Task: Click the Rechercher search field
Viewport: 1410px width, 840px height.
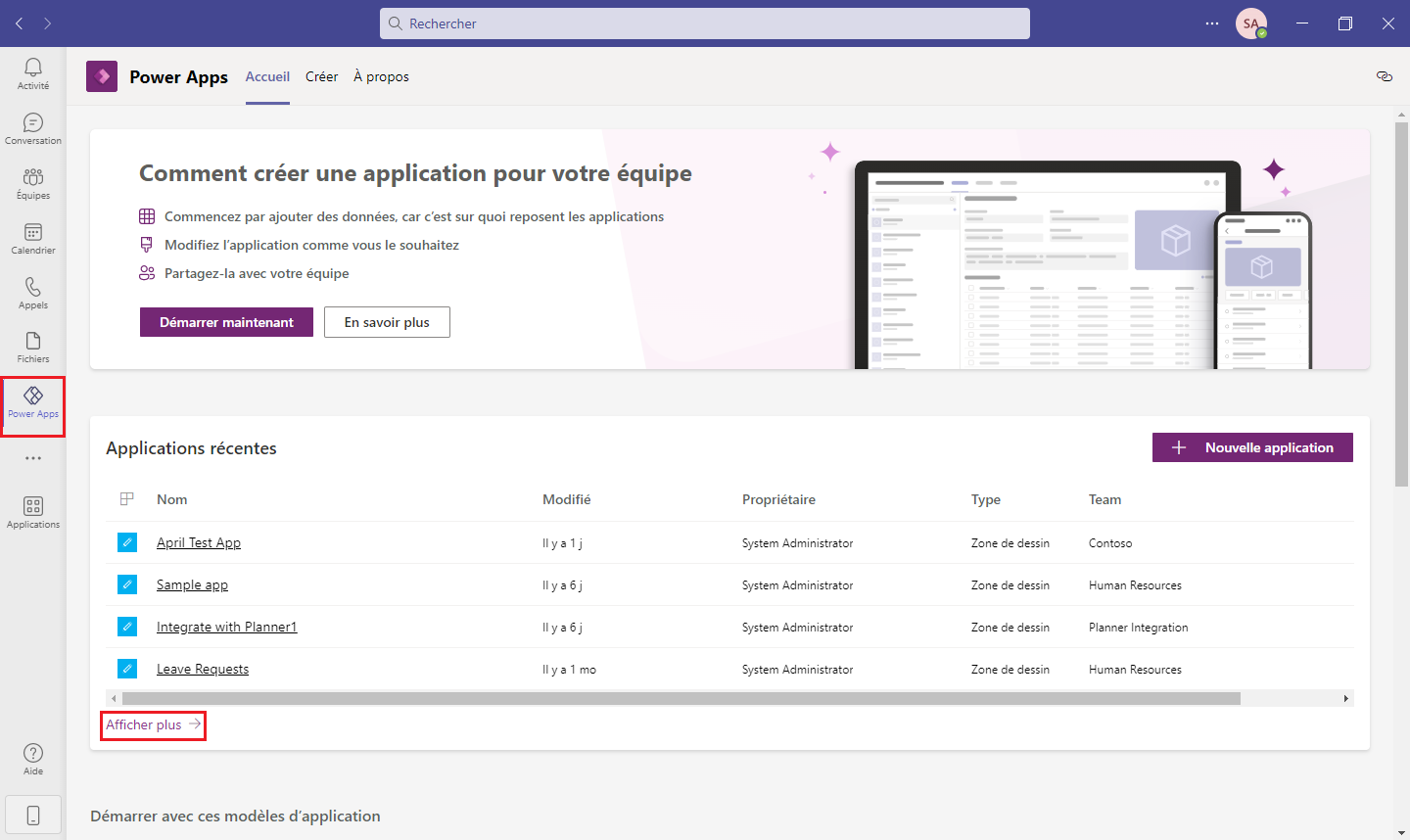Action: click(x=705, y=23)
